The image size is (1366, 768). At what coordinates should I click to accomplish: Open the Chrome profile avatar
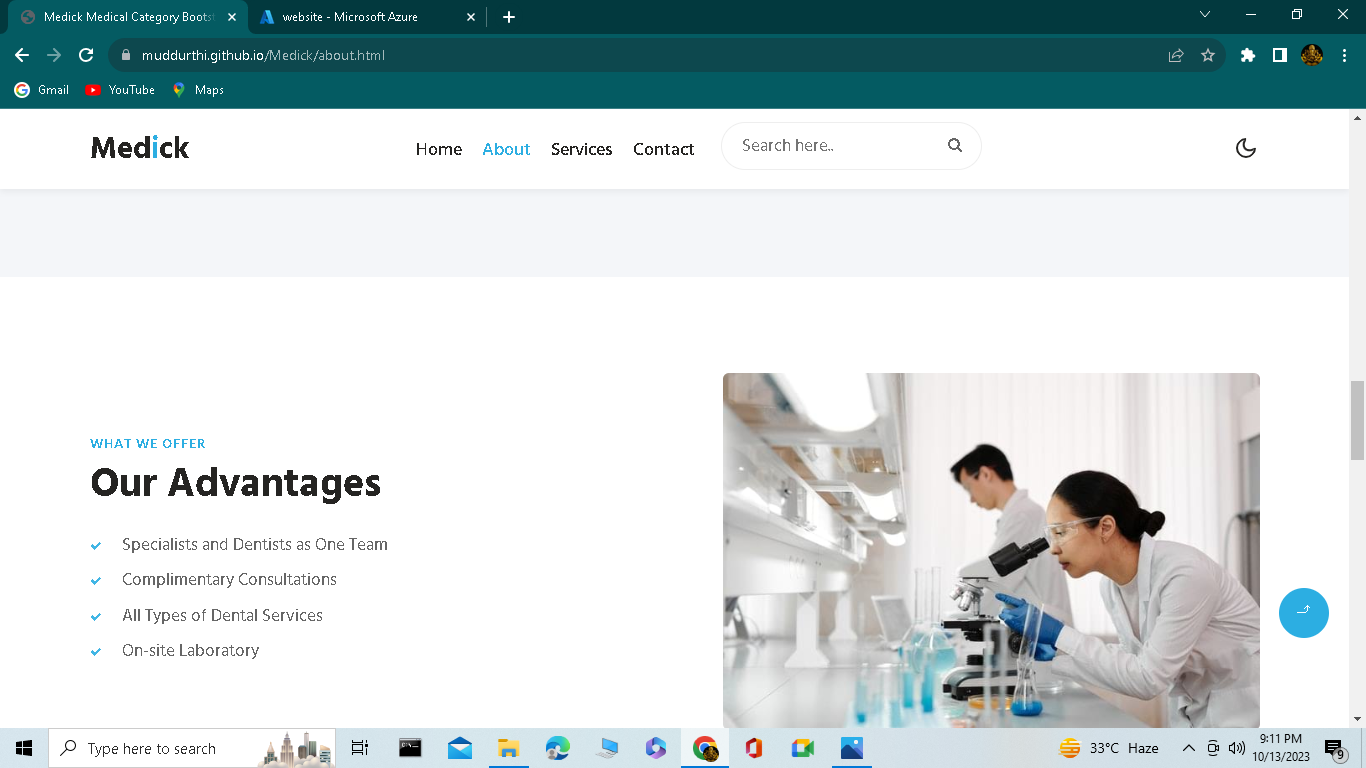[1311, 55]
